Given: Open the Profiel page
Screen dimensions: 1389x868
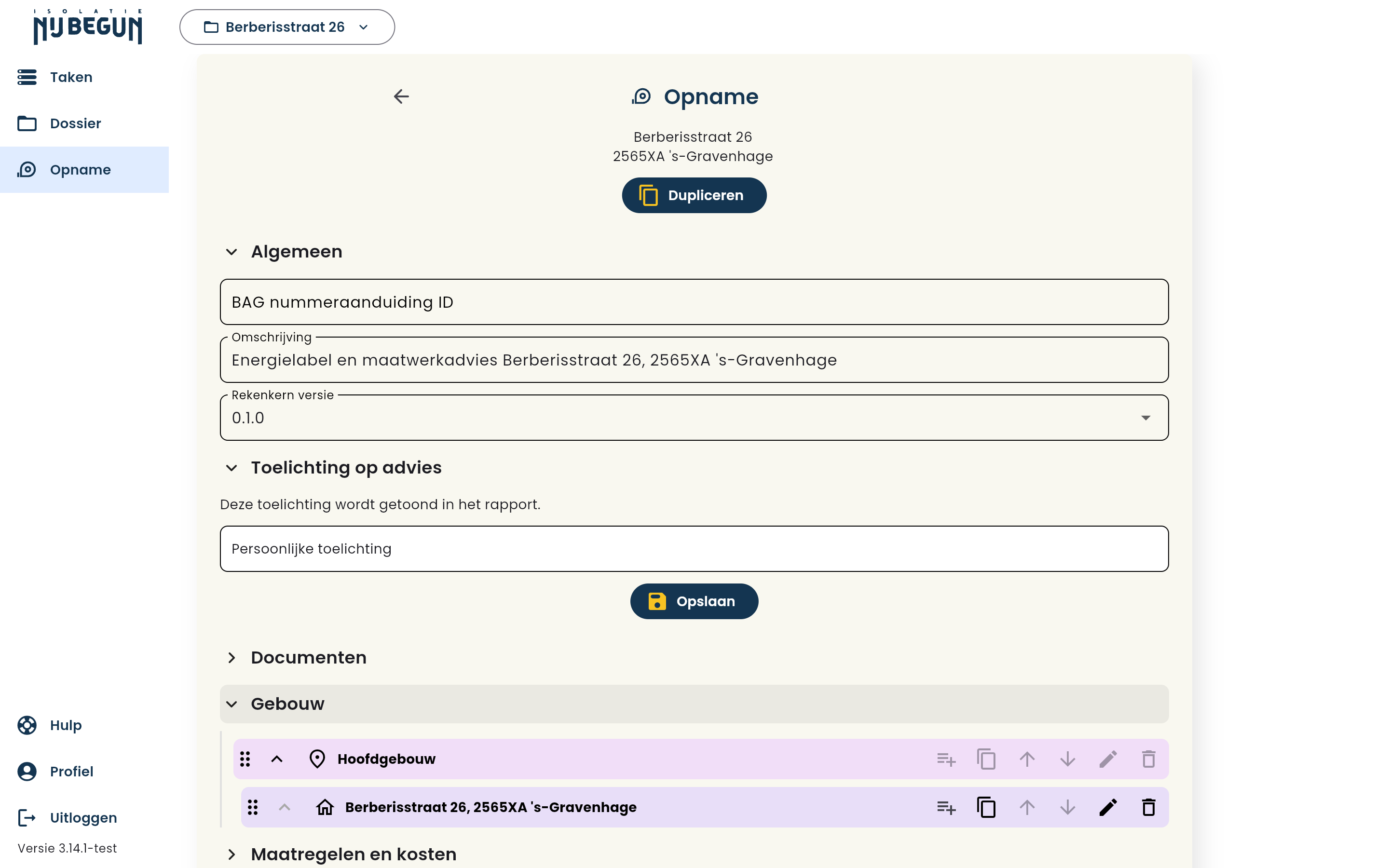Looking at the screenshot, I should (x=84, y=771).
